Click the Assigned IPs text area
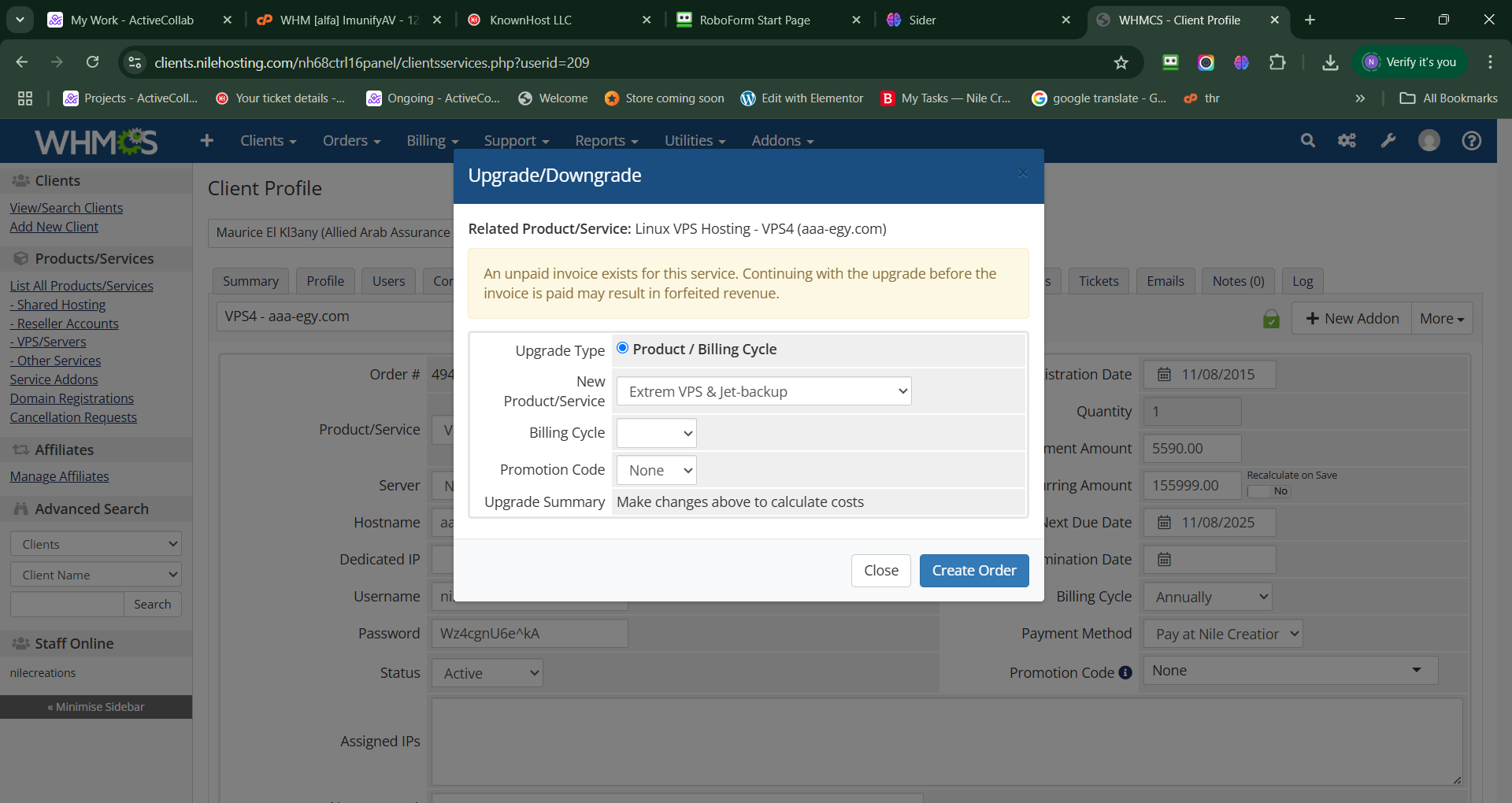 tap(947, 742)
